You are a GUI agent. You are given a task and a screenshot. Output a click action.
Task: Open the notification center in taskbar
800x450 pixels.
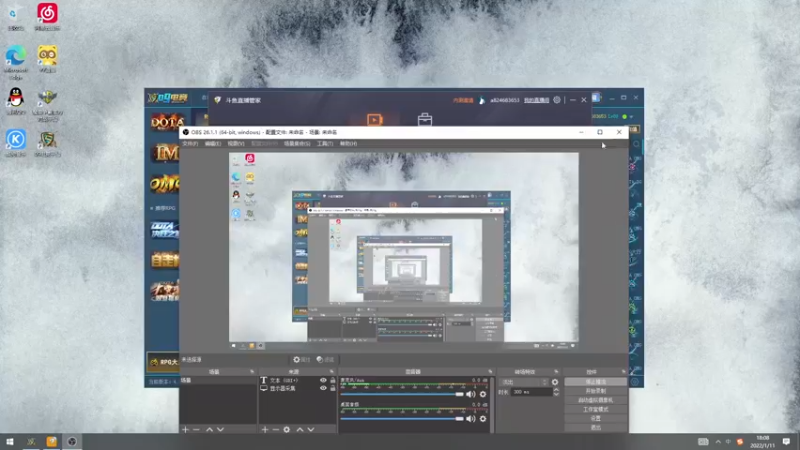coord(786,442)
